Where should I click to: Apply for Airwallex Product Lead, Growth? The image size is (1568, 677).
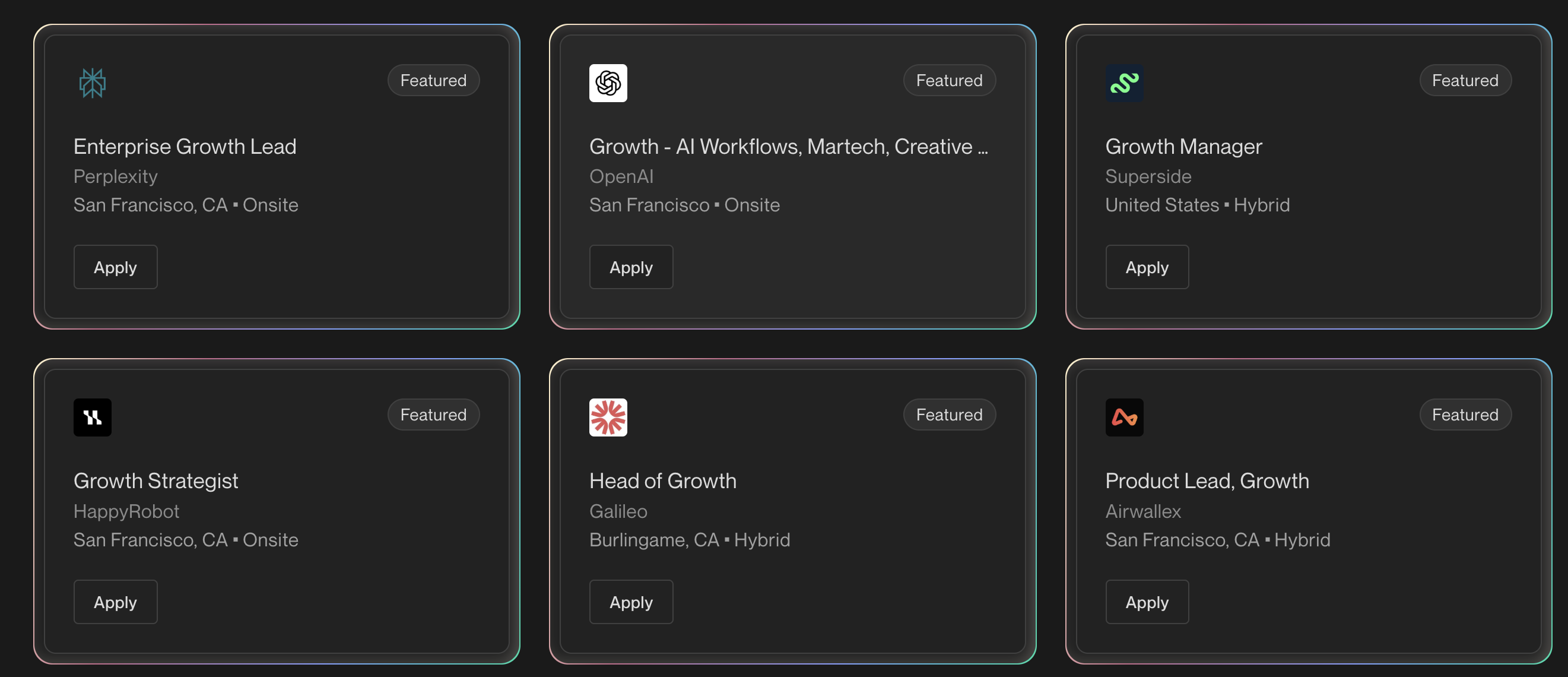click(1146, 602)
